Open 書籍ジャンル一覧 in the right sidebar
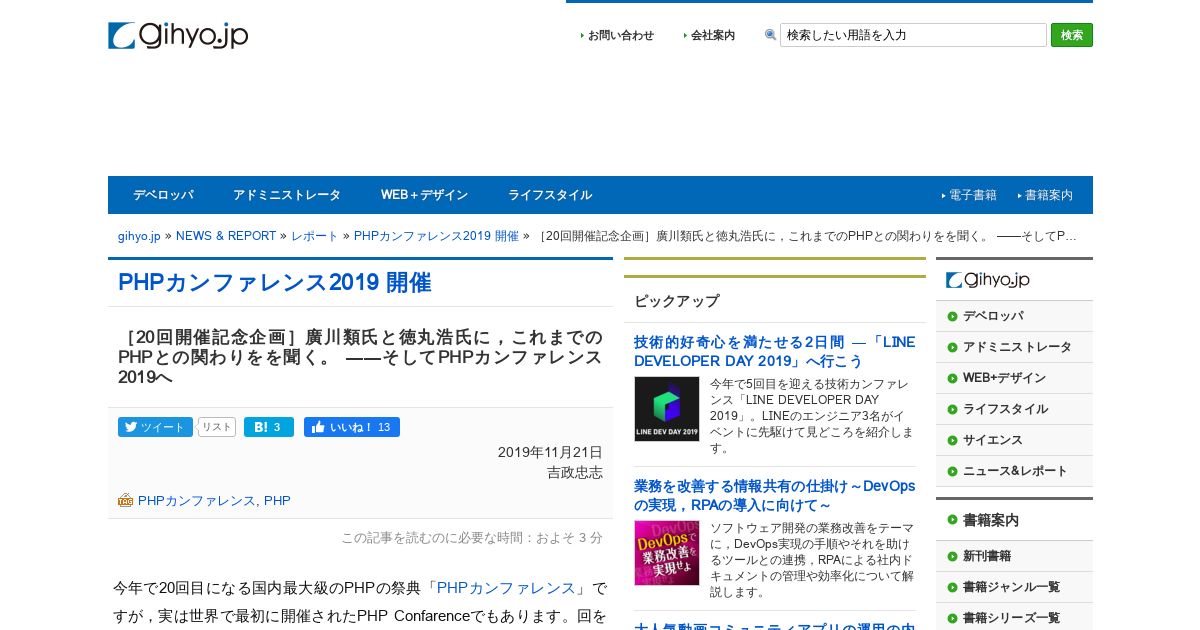Screen dimensions: 1200x630 click(x=1011, y=587)
